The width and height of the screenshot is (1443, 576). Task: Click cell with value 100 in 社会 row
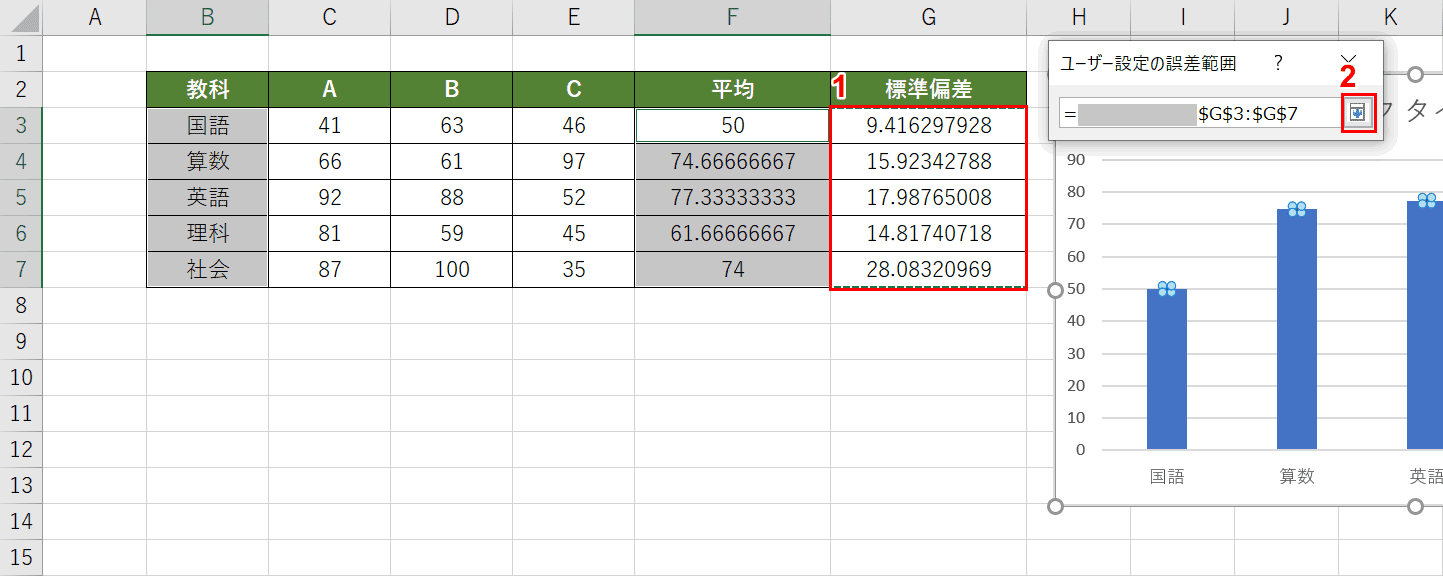[x=452, y=269]
